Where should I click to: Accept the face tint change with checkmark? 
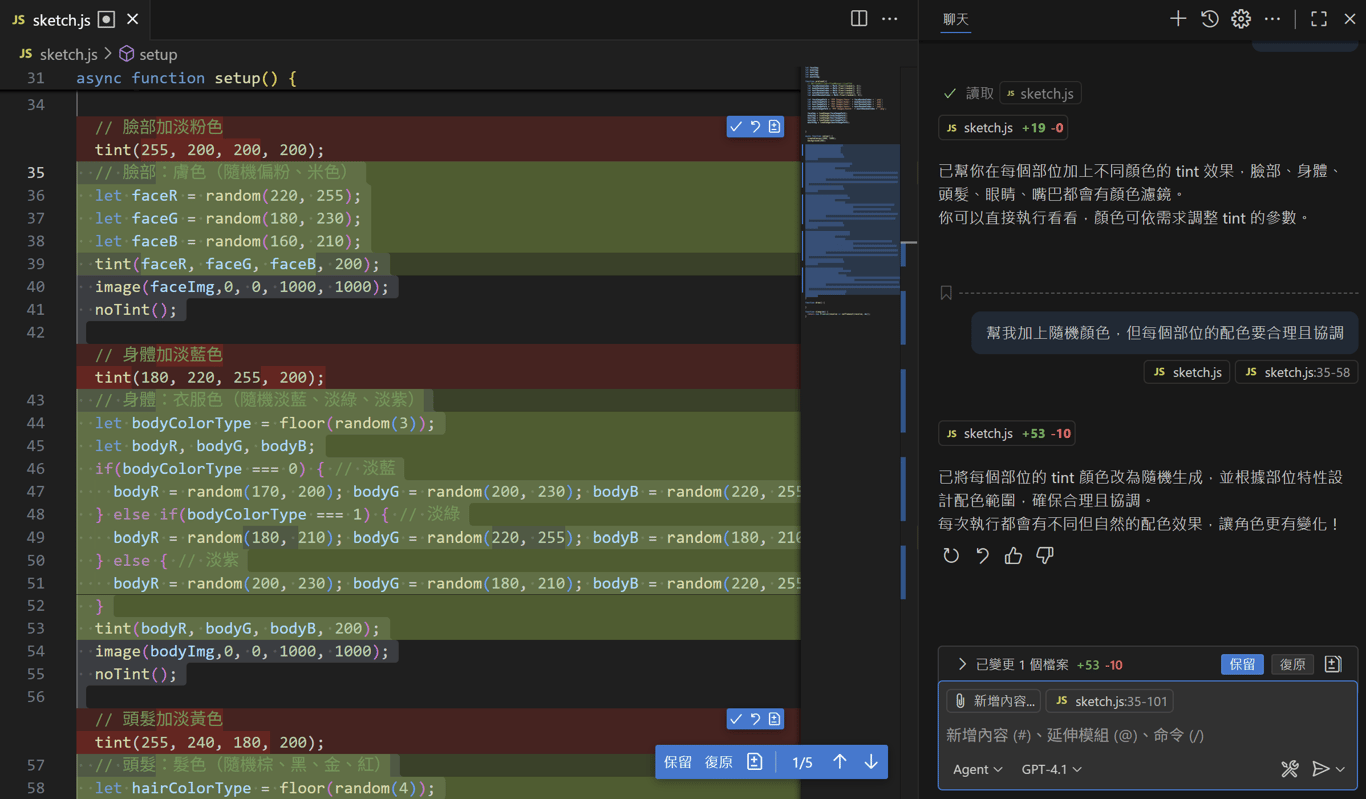coord(736,127)
